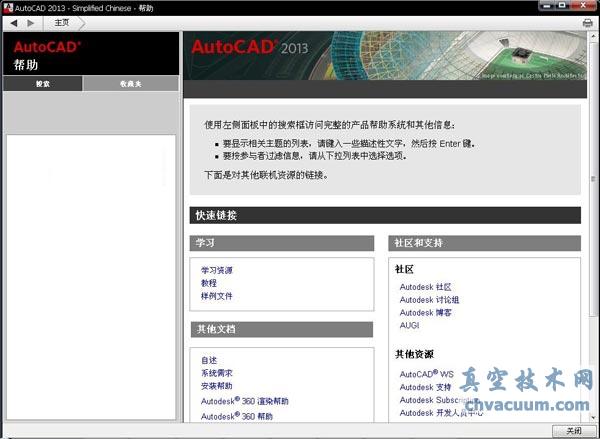
Task: Visit the Autodesk 讨论组 discussion link
Action: [x=429, y=300]
